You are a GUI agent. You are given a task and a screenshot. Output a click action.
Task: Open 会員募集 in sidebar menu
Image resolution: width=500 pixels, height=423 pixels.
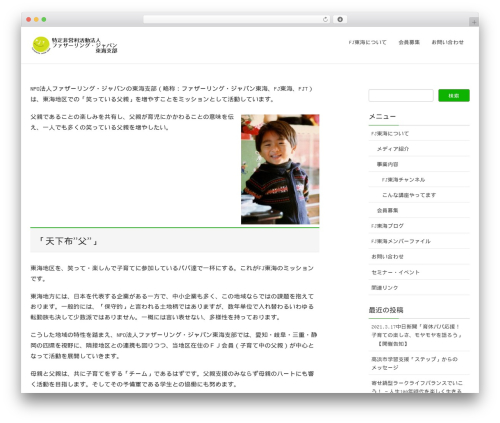click(x=387, y=210)
